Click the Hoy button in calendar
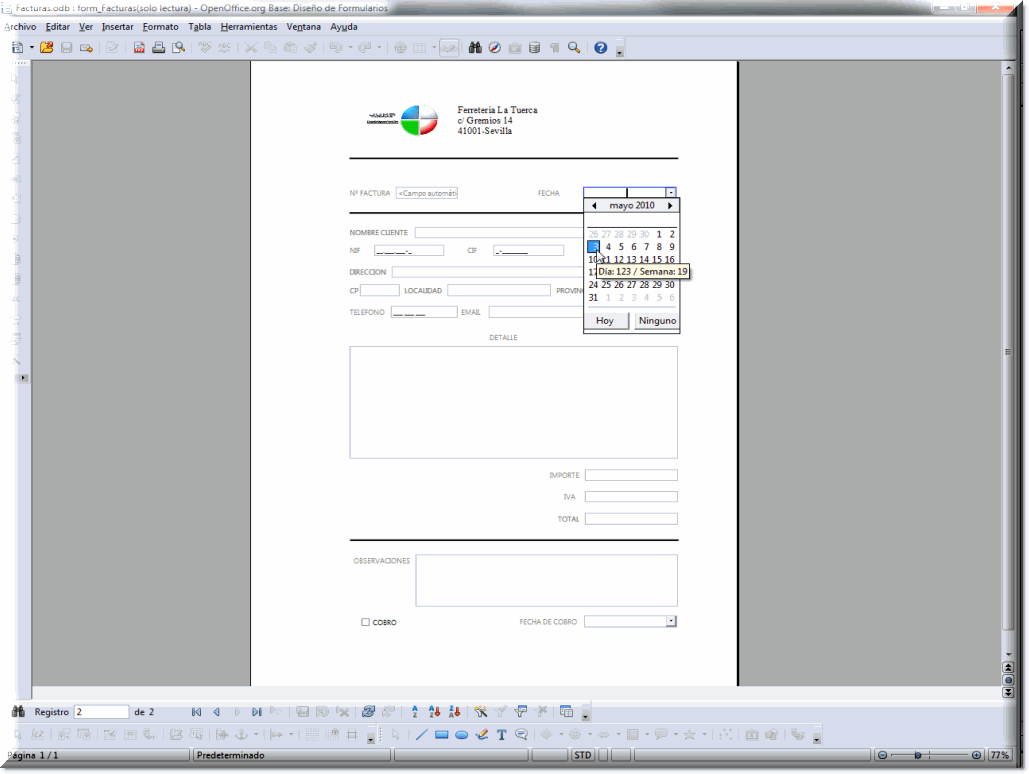Viewport: 1029px width, 774px height. coord(605,321)
